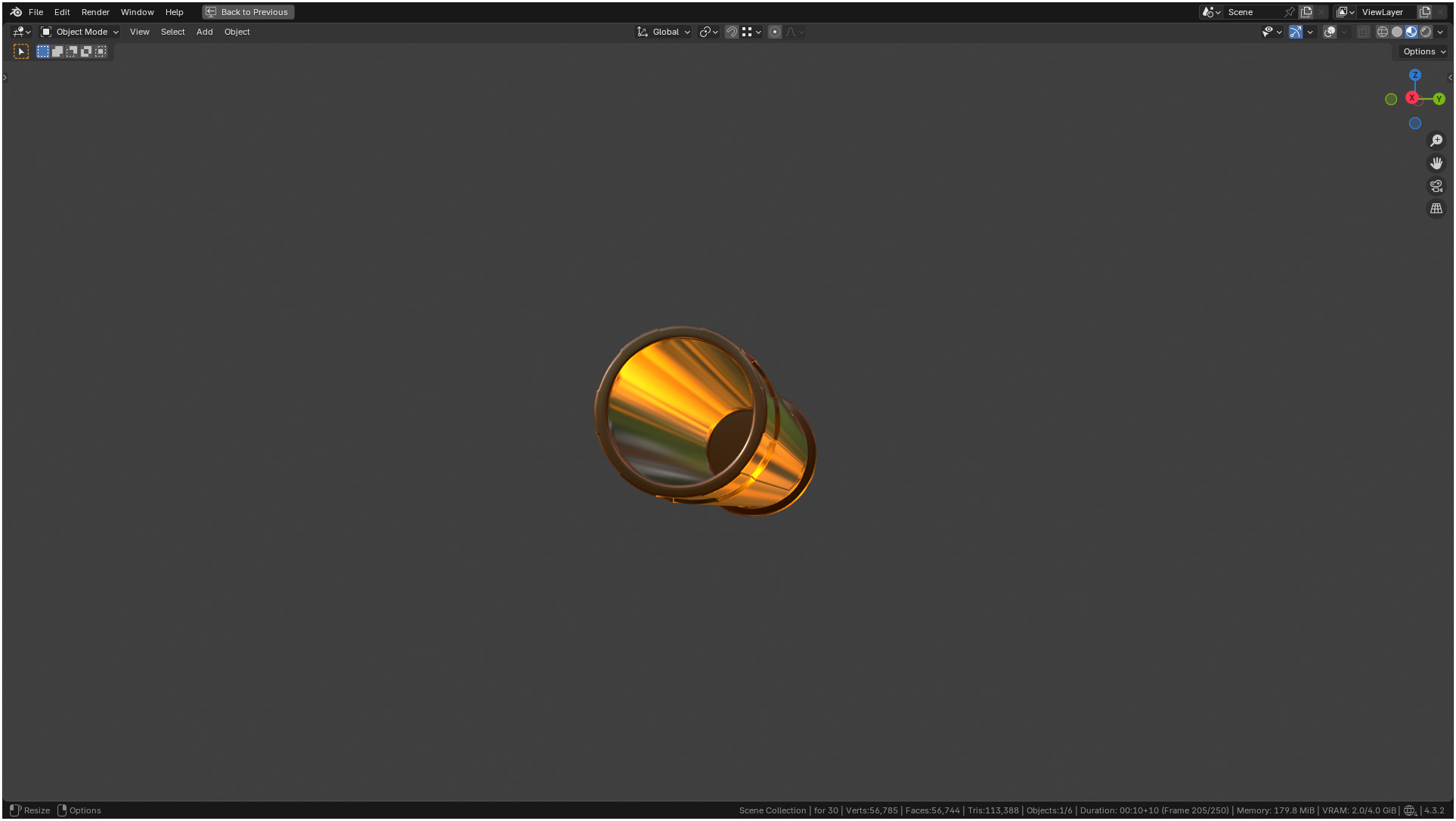Click the Z axis on navigation gizmo
Screen dimensions: 1456x821
click(1414, 75)
